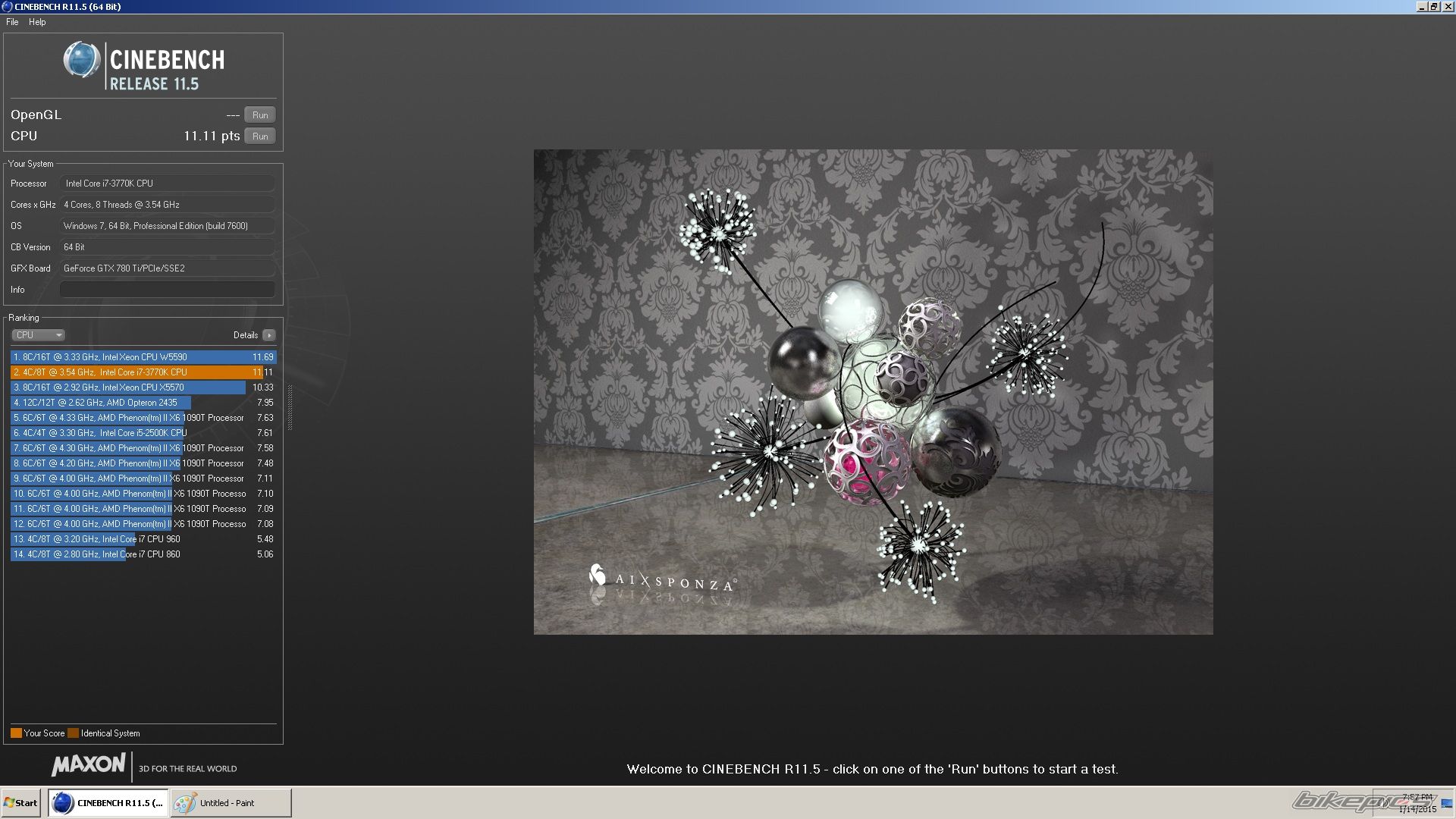Click the CB Version 64 Bit field

[x=168, y=247]
